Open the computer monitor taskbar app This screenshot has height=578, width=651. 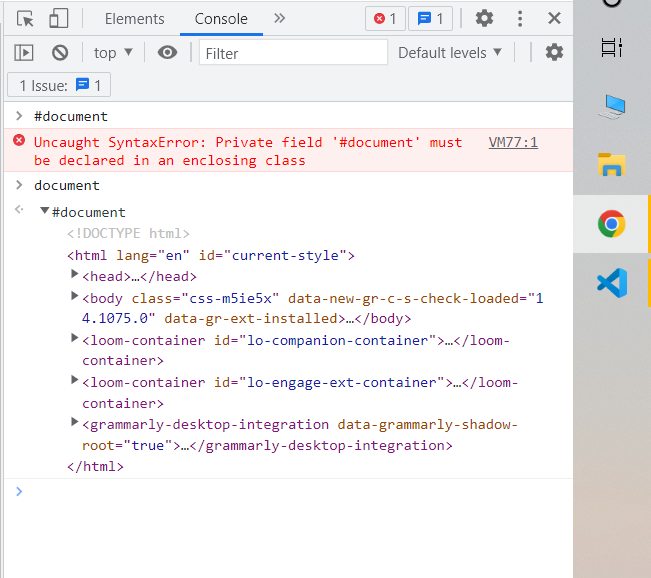pyautogui.click(x=612, y=107)
